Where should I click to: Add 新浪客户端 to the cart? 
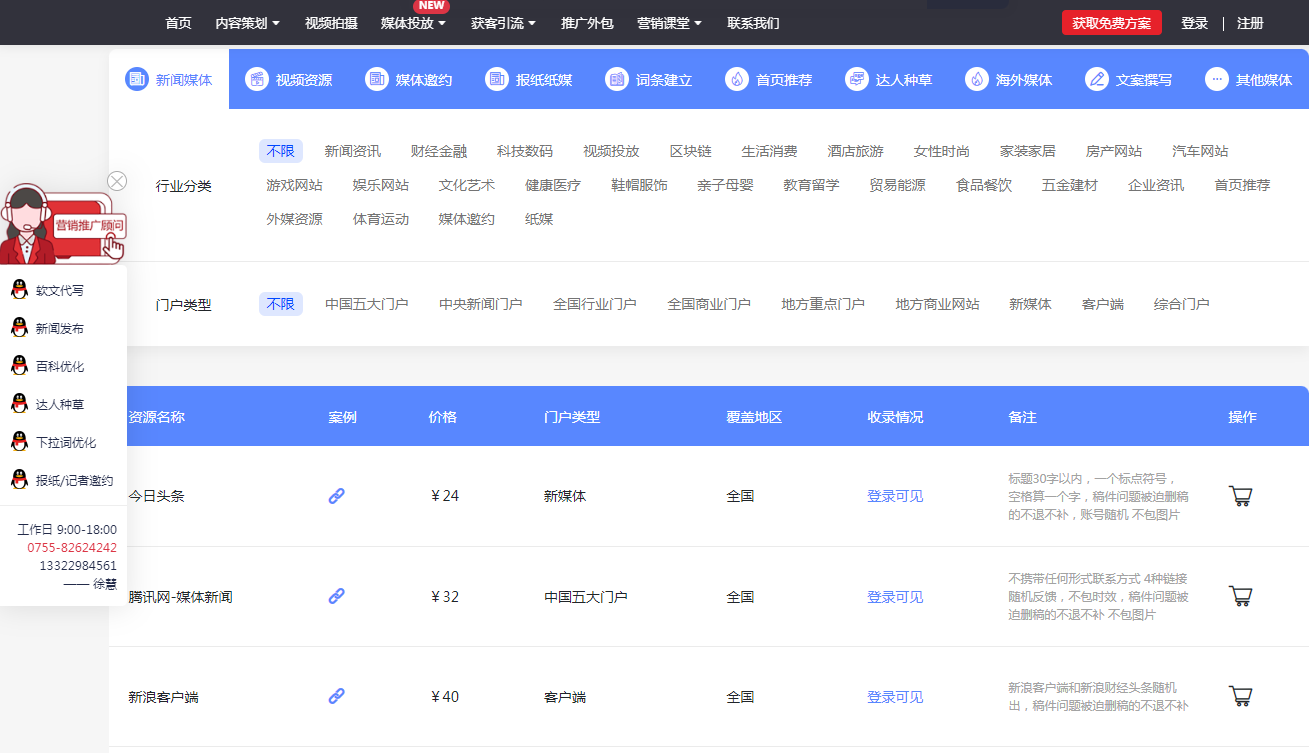click(x=1240, y=696)
